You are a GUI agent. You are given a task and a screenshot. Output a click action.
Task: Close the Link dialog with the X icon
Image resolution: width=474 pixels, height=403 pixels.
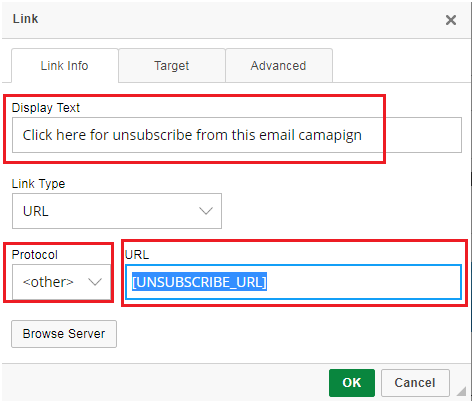click(451, 20)
